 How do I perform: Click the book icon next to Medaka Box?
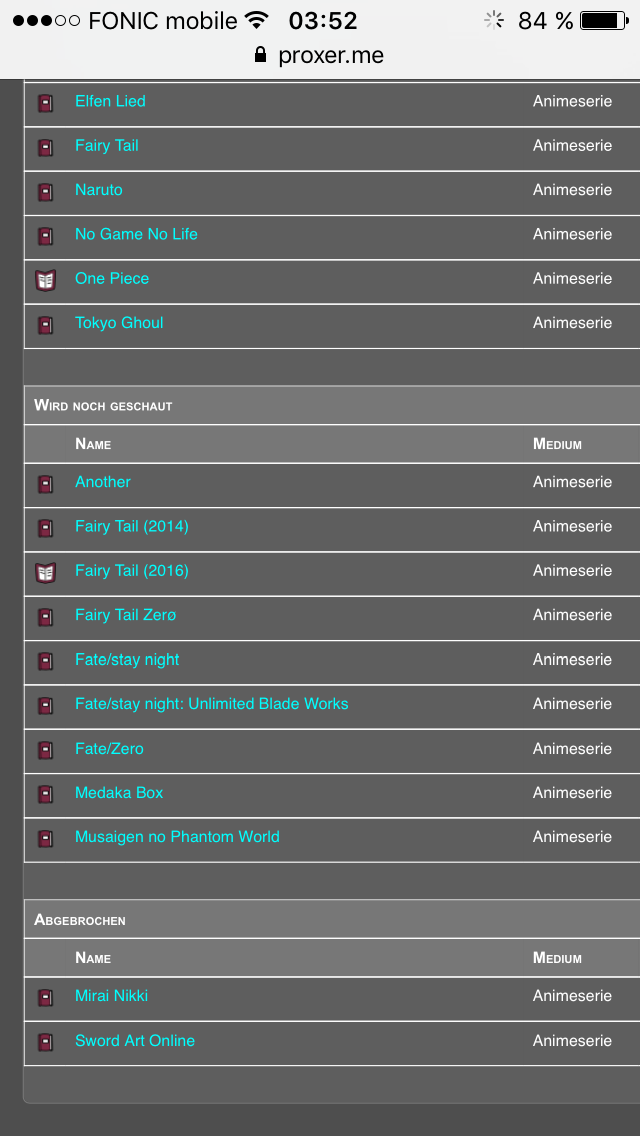coord(45,795)
